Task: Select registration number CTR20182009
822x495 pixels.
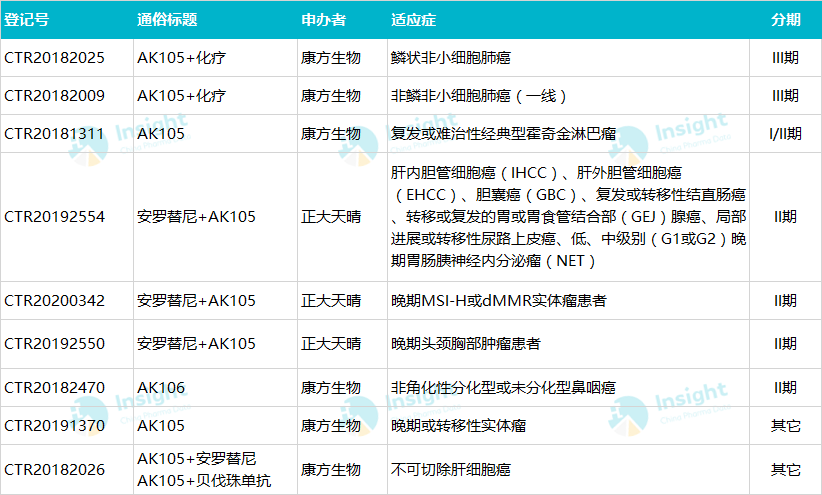Action: click(55, 96)
